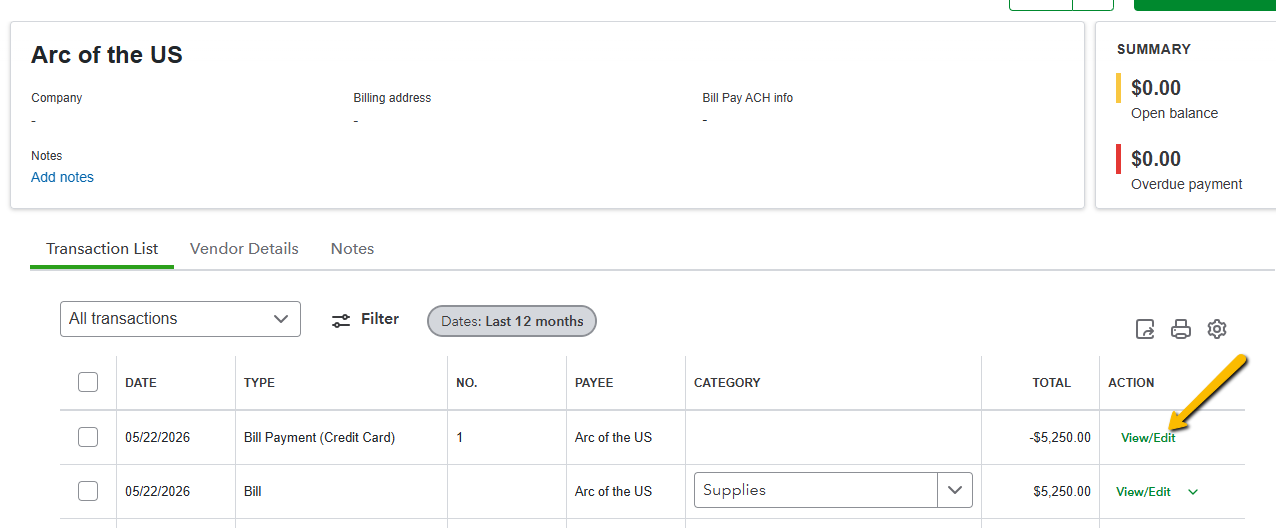Screen dimensions: 1276x528
Task: Click the Dates: Last 12 months chip
Action: pos(512,321)
